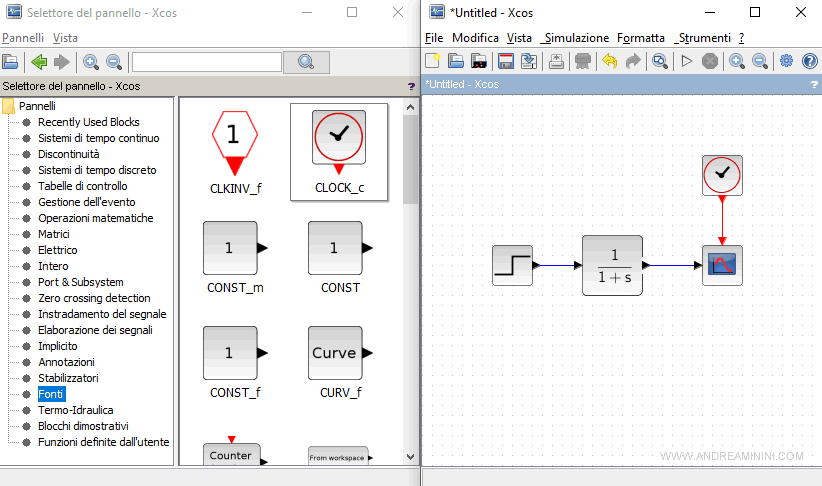822x486 pixels.
Task: Click the Stop simulation icon
Action: click(710, 61)
